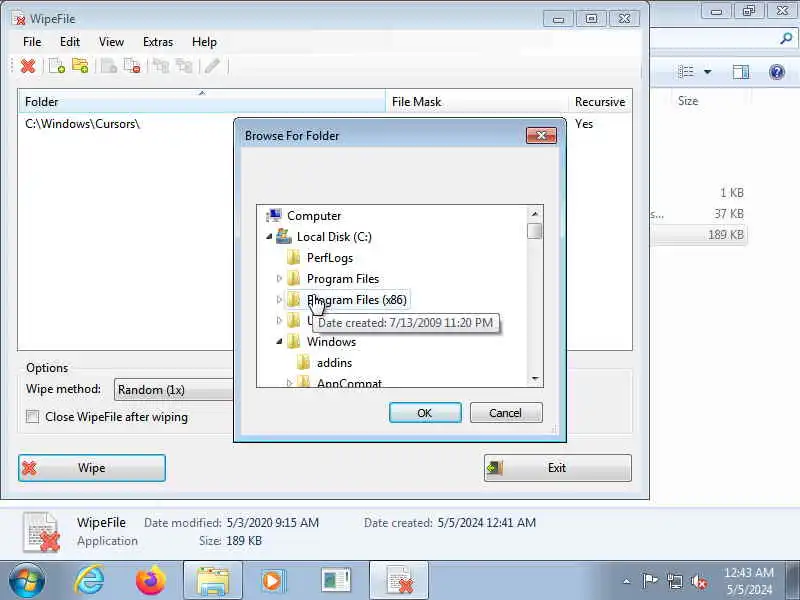
Task: Toggle the Explorer preview pane icon
Action: click(741, 72)
